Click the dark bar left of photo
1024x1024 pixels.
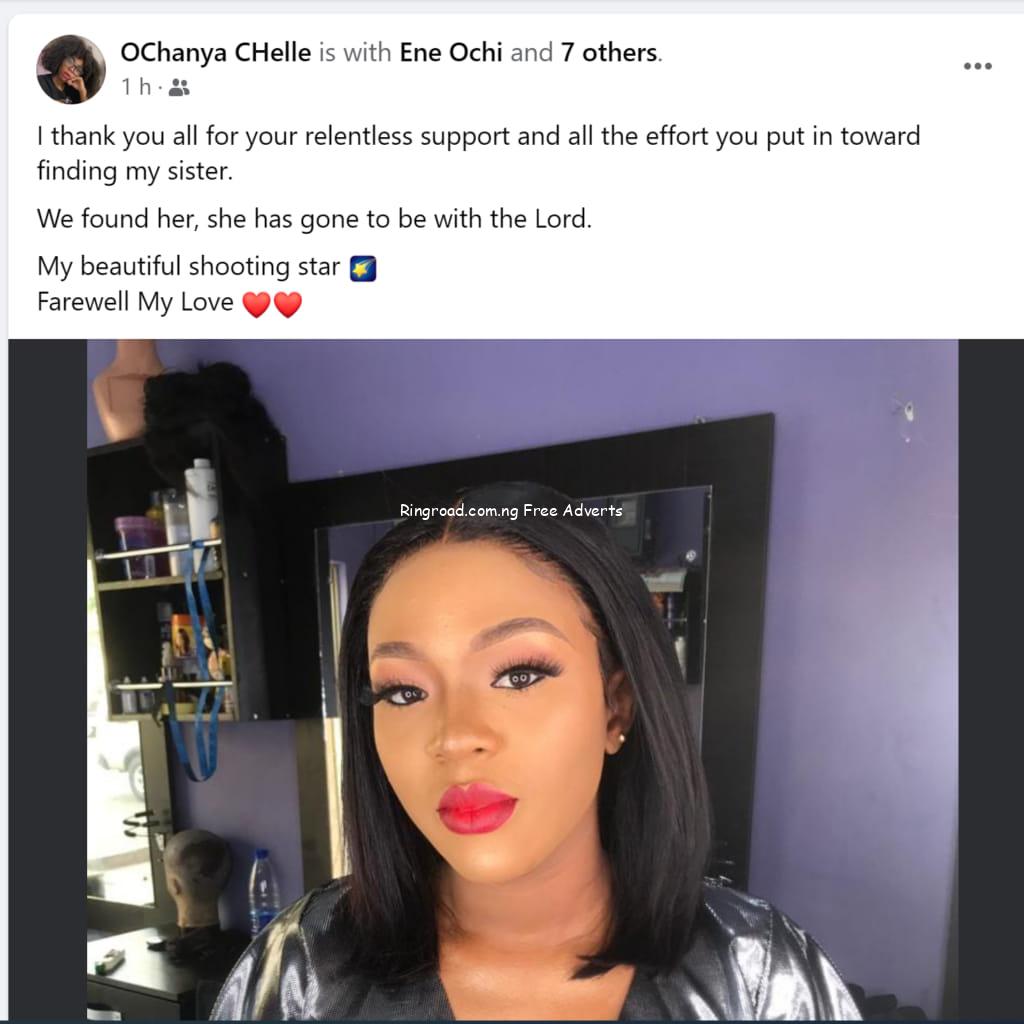point(48,679)
